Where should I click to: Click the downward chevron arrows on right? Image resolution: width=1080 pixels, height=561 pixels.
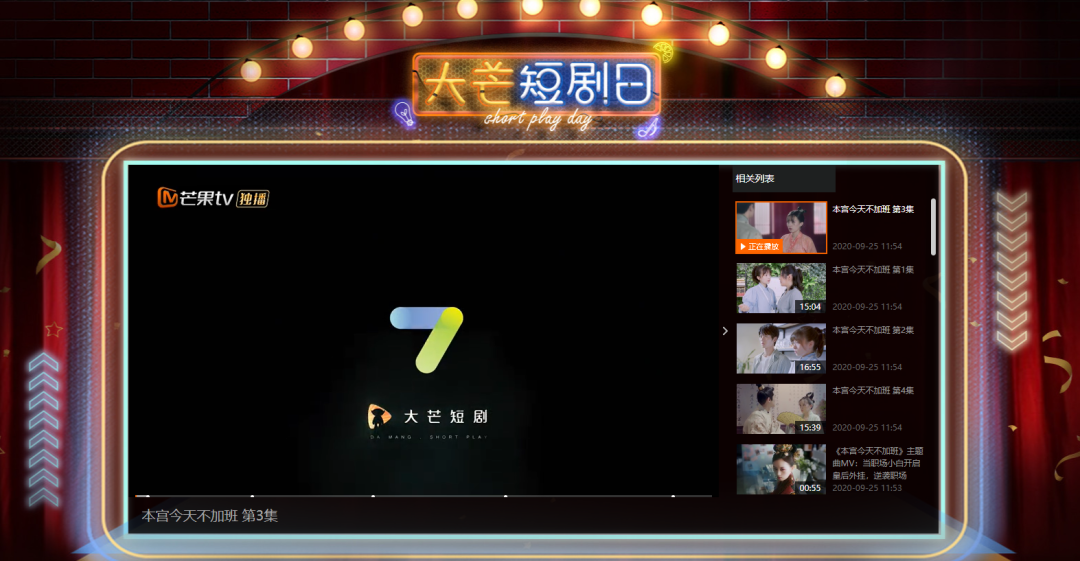click(x=1012, y=270)
